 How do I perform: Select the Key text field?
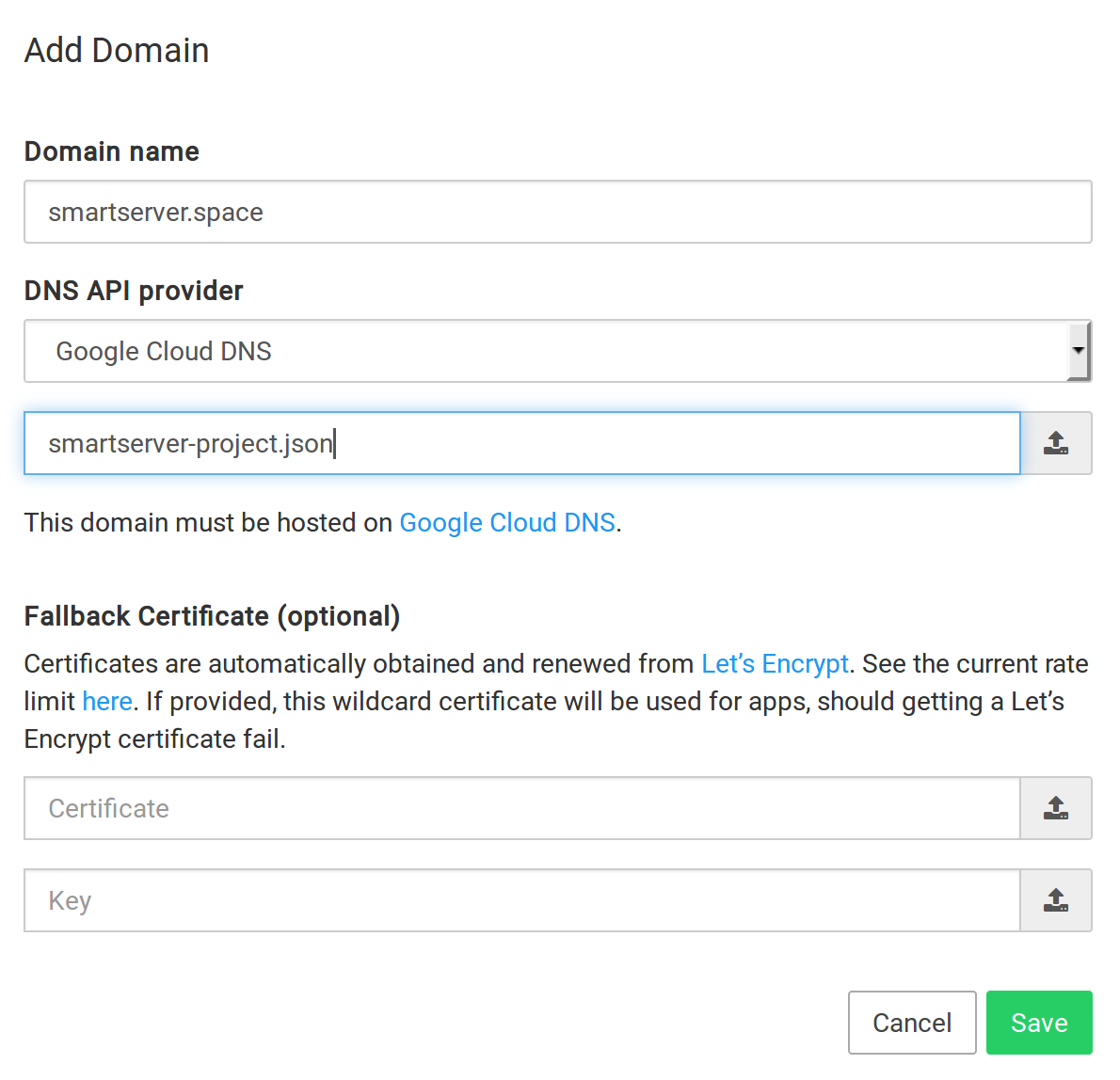[521, 900]
